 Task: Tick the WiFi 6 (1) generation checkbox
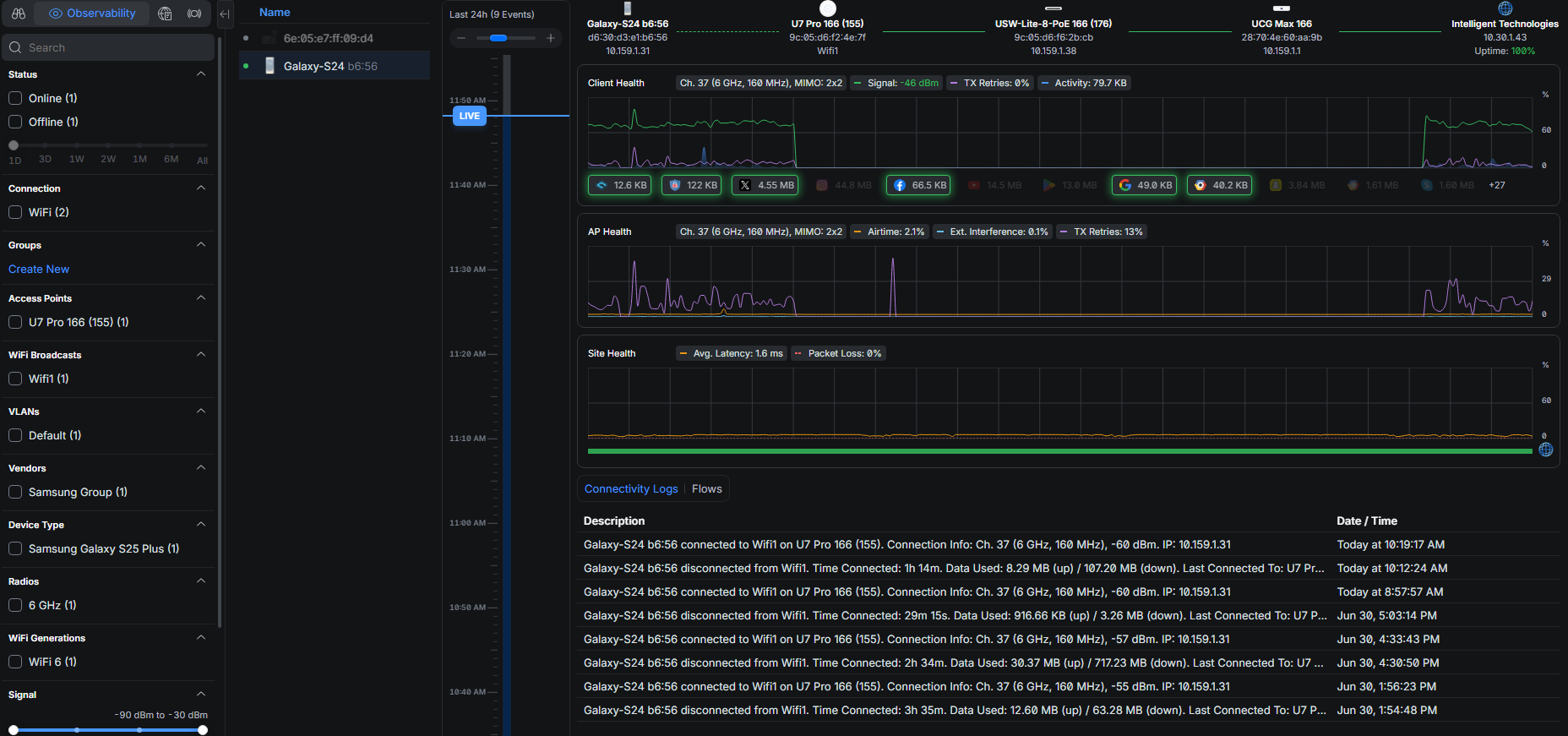pyautogui.click(x=15, y=662)
